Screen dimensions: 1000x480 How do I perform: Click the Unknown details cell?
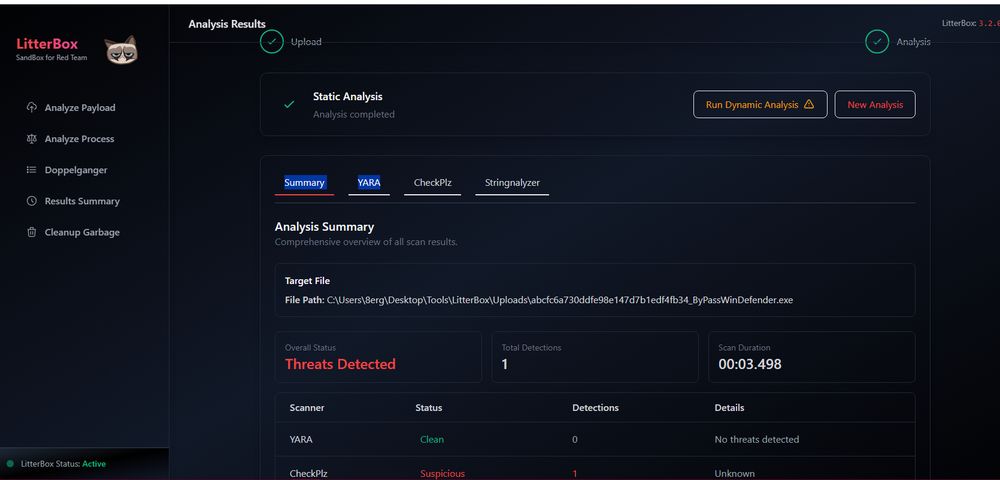[735, 474]
